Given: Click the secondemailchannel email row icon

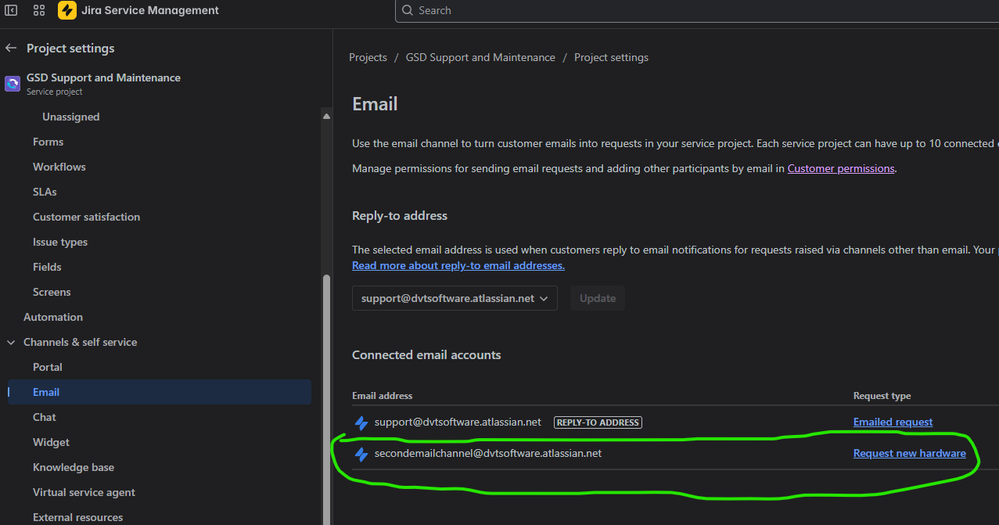Looking at the screenshot, I should click(361, 454).
